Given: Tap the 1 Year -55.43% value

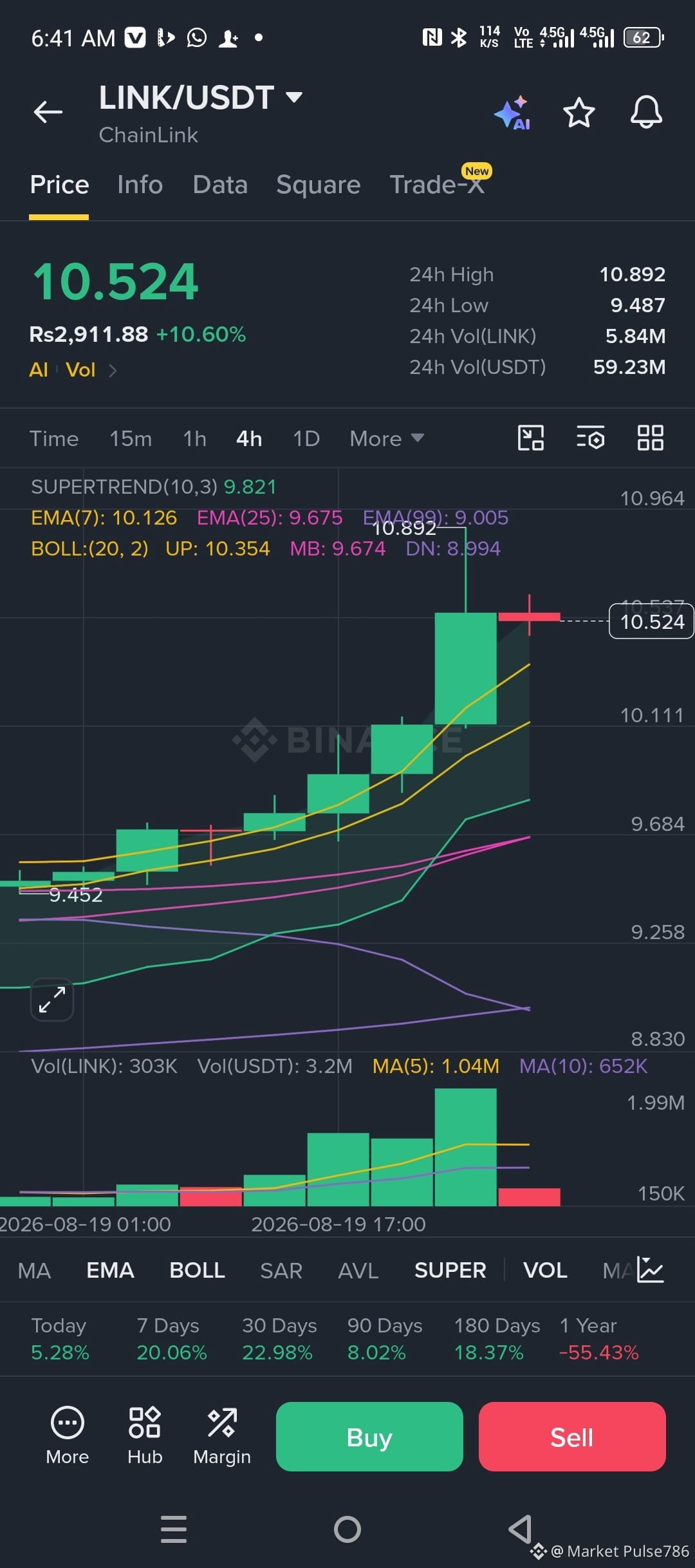Looking at the screenshot, I should (599, 1352).
